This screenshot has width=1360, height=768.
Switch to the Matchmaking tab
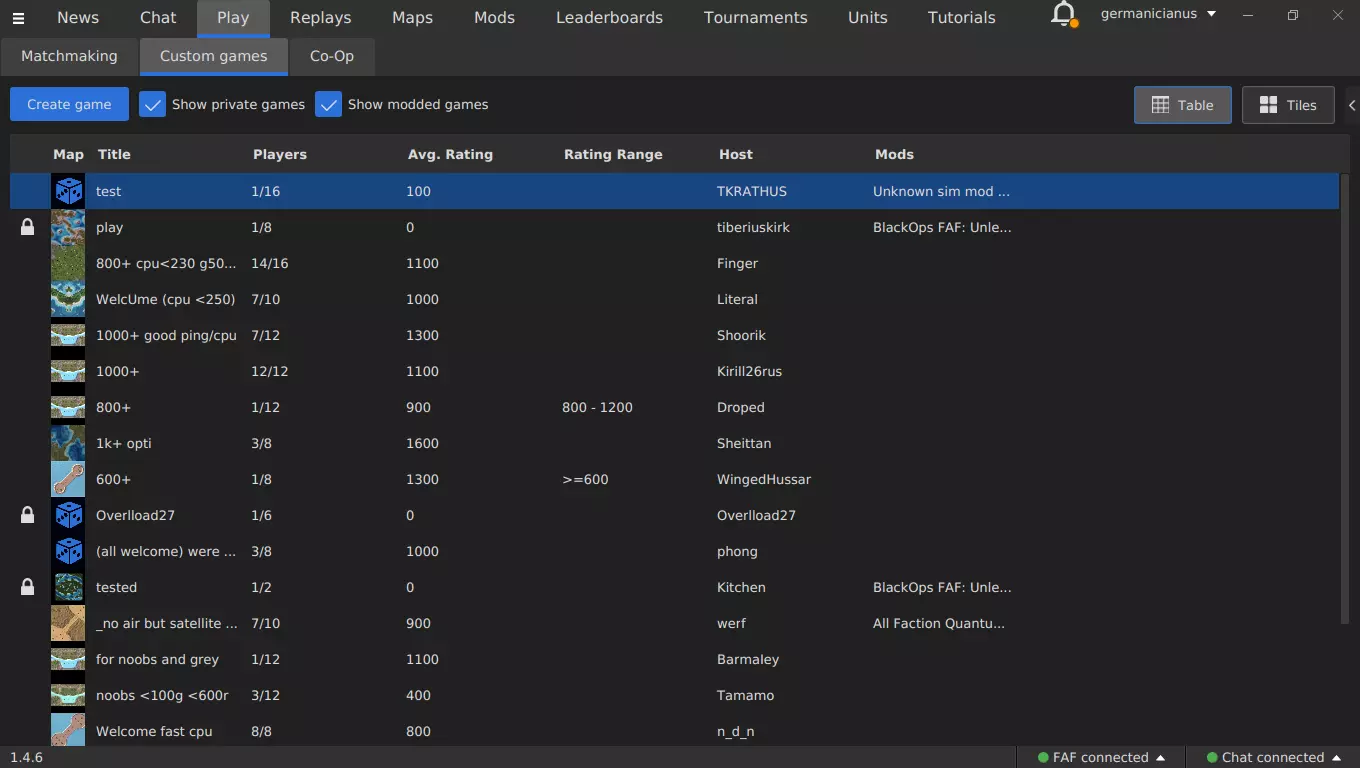coord(69,56)
